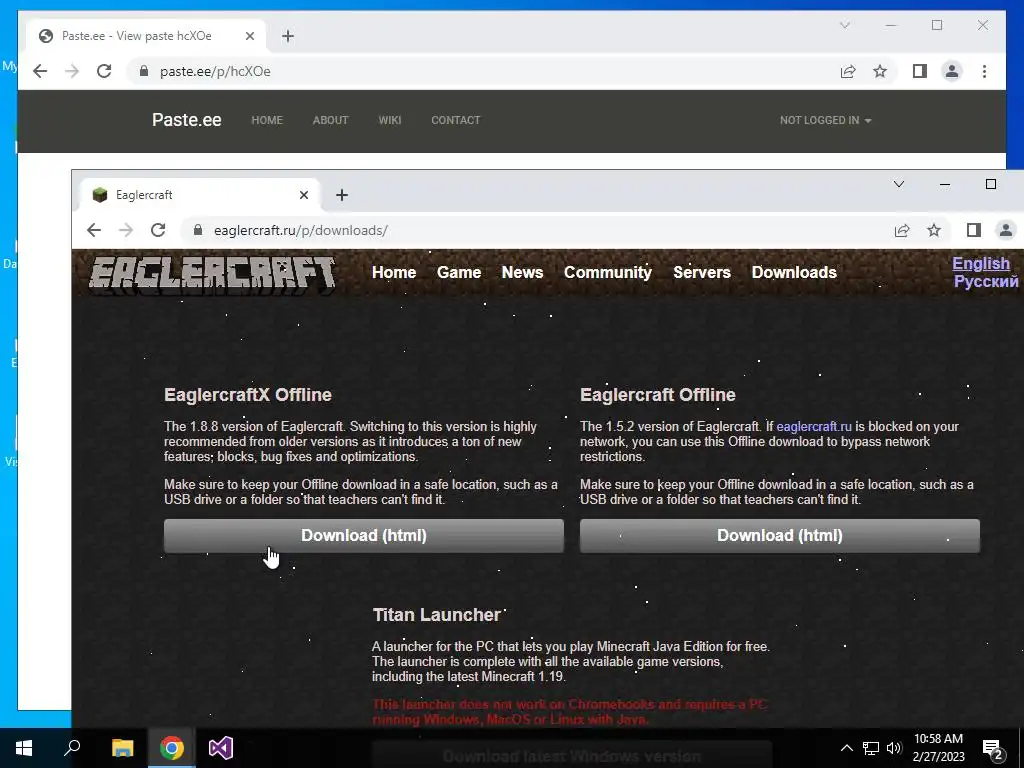Select the Paste.ee - View paste hcXOe tab

click(146, 36)
